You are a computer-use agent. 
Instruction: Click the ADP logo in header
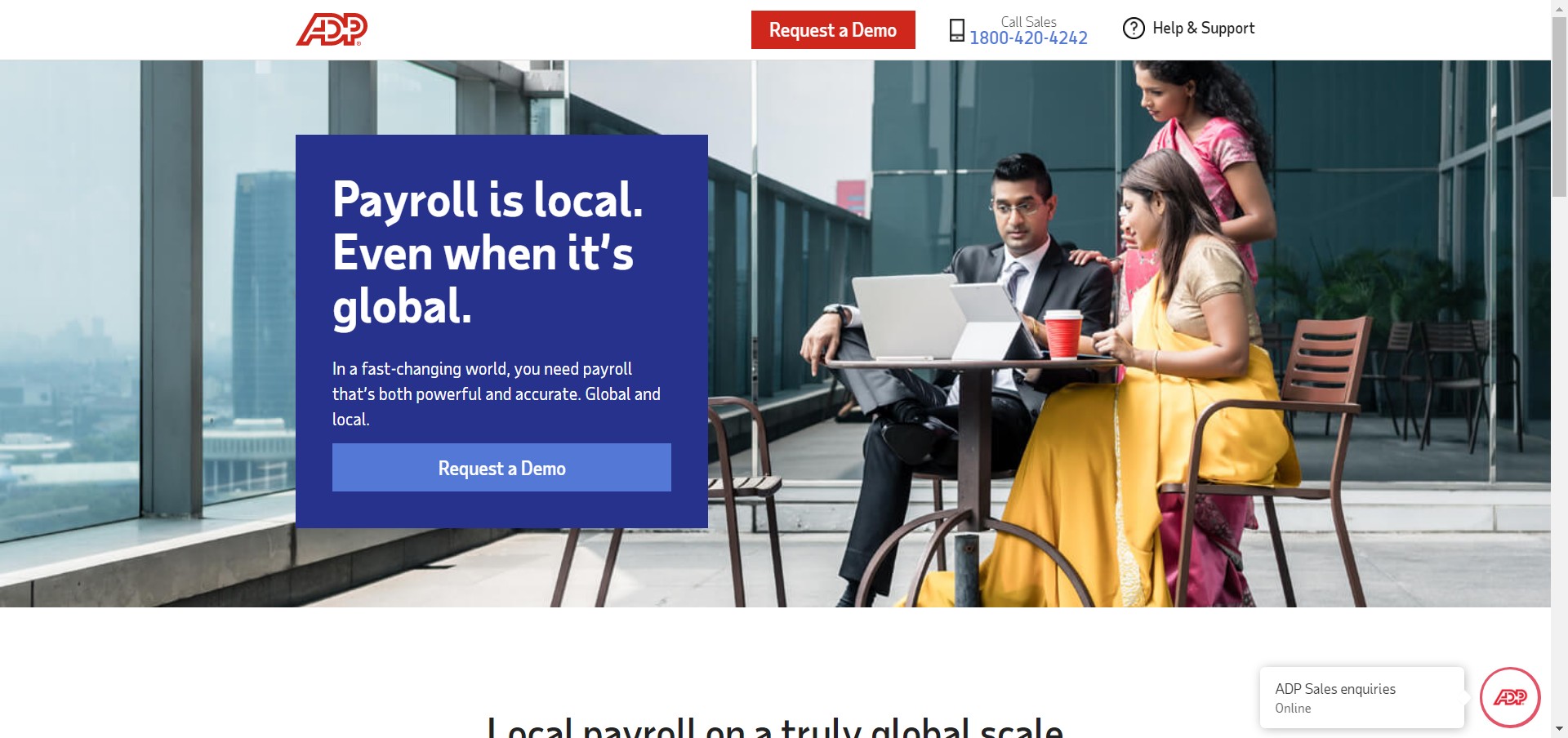[332, 29]
